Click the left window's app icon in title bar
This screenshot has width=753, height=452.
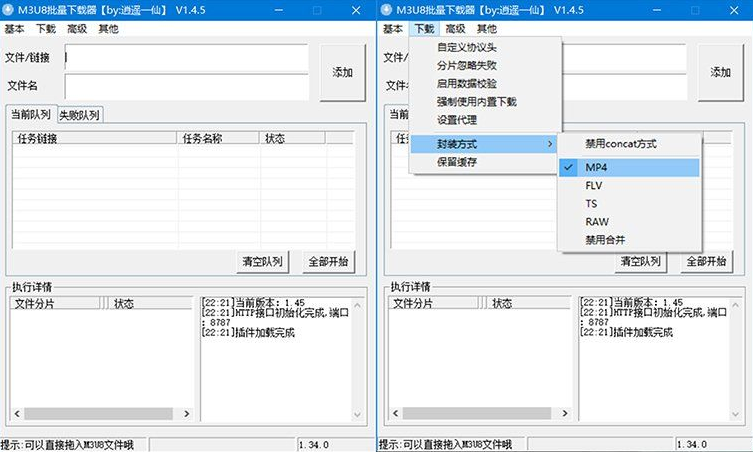[x=8, y=10]
